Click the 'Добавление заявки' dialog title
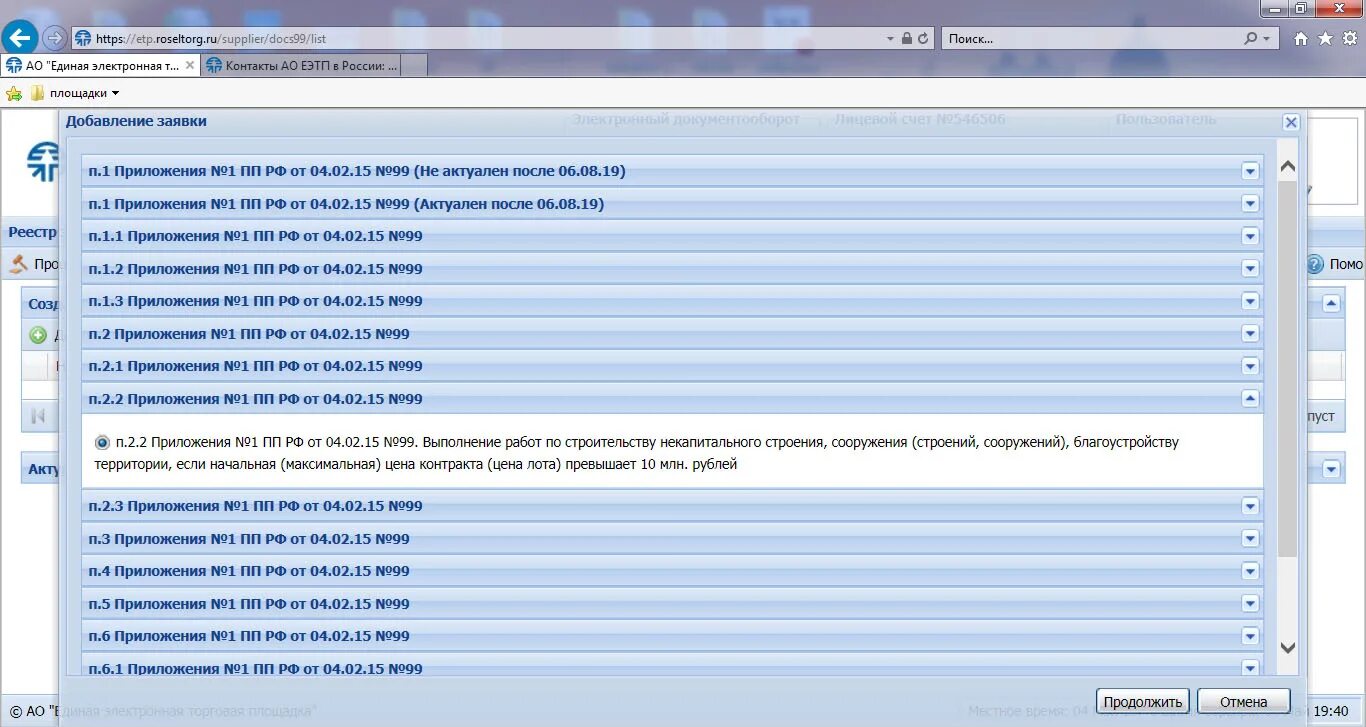 coord(136,121)
